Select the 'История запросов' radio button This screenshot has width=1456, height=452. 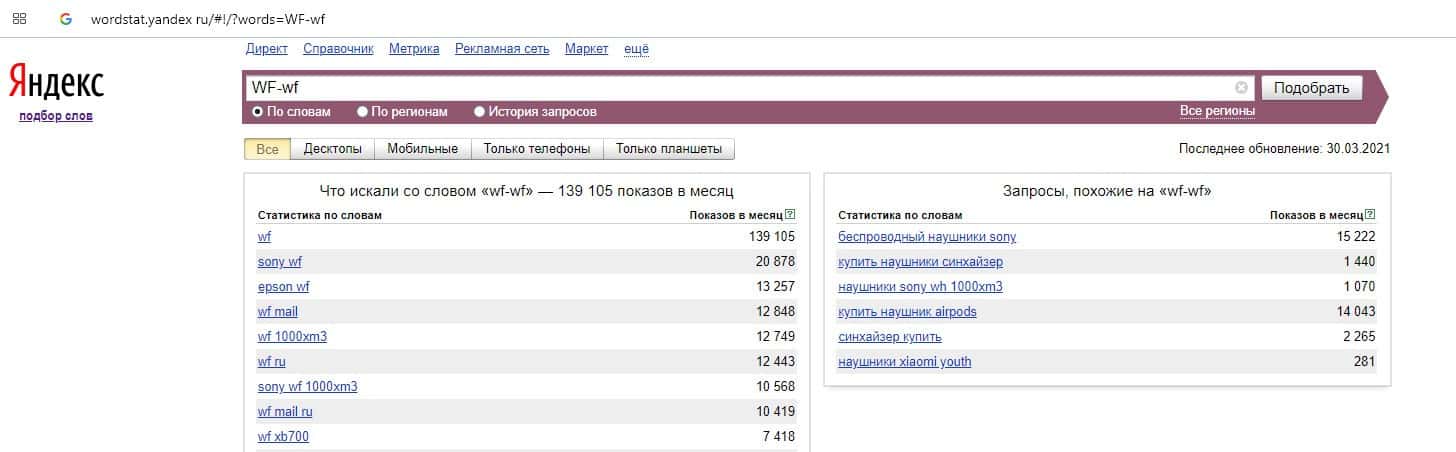(480, 112)
